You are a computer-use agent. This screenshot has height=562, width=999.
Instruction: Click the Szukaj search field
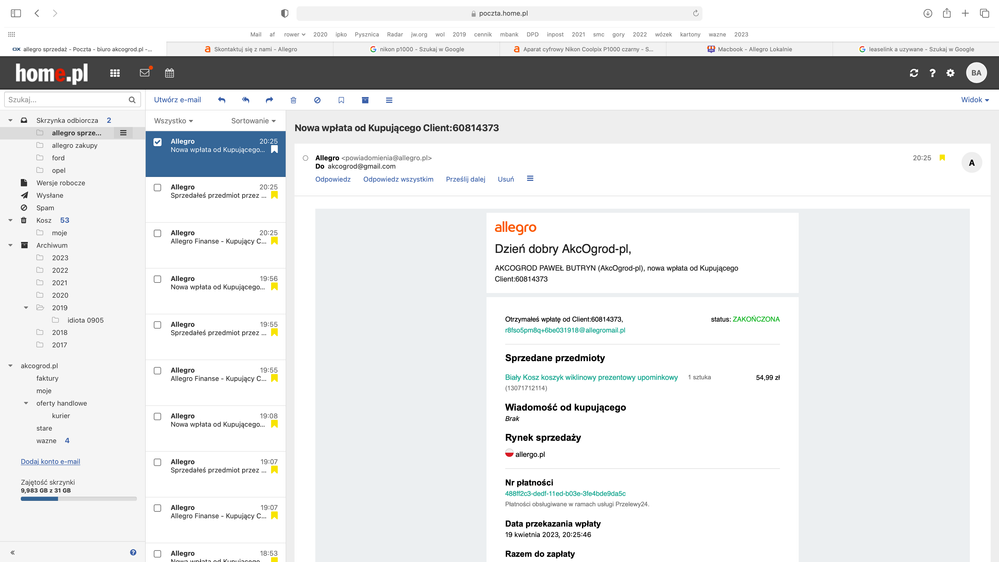click(66, 100)
